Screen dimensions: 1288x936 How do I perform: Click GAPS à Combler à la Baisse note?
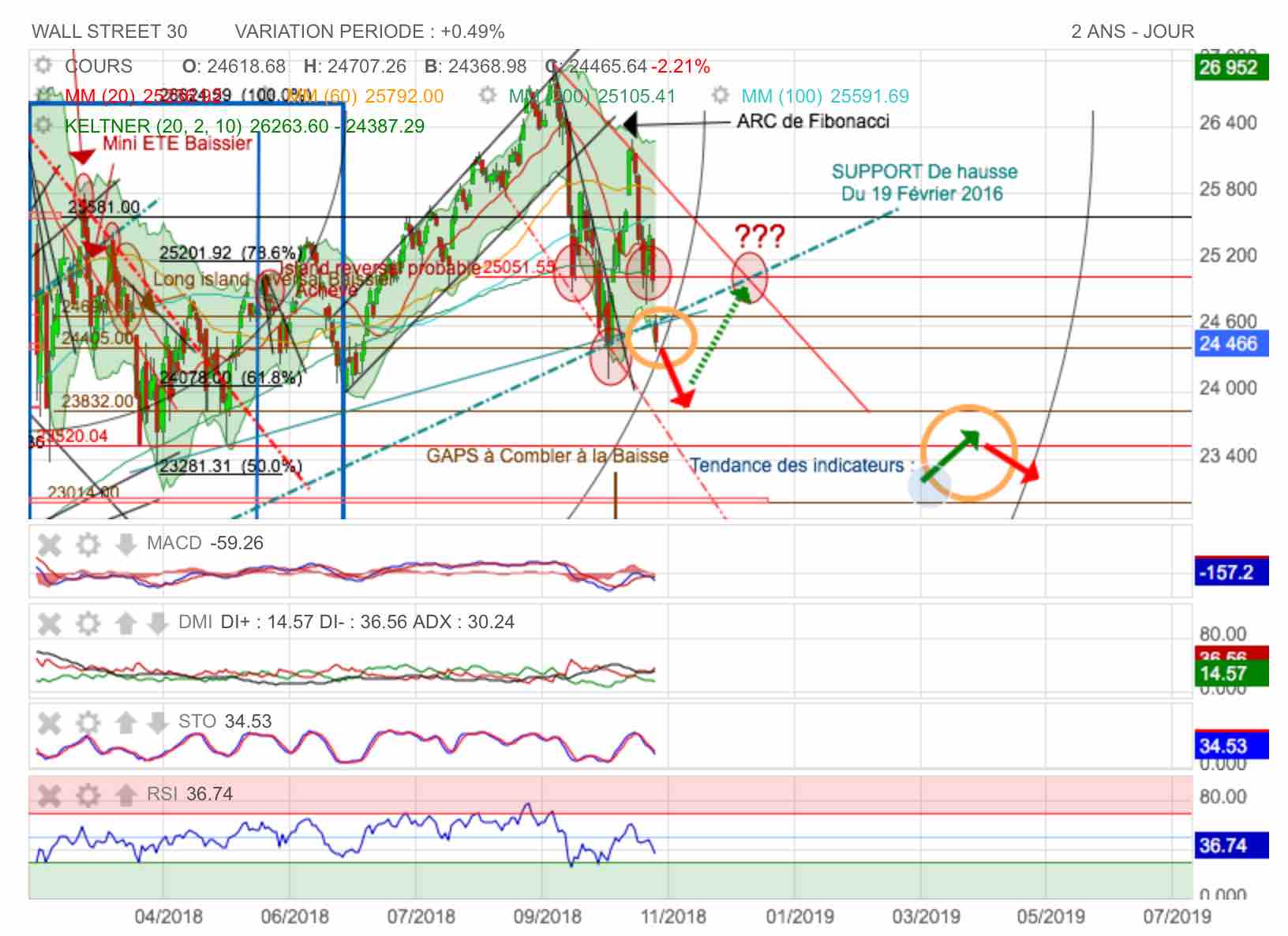click(548, 456)
